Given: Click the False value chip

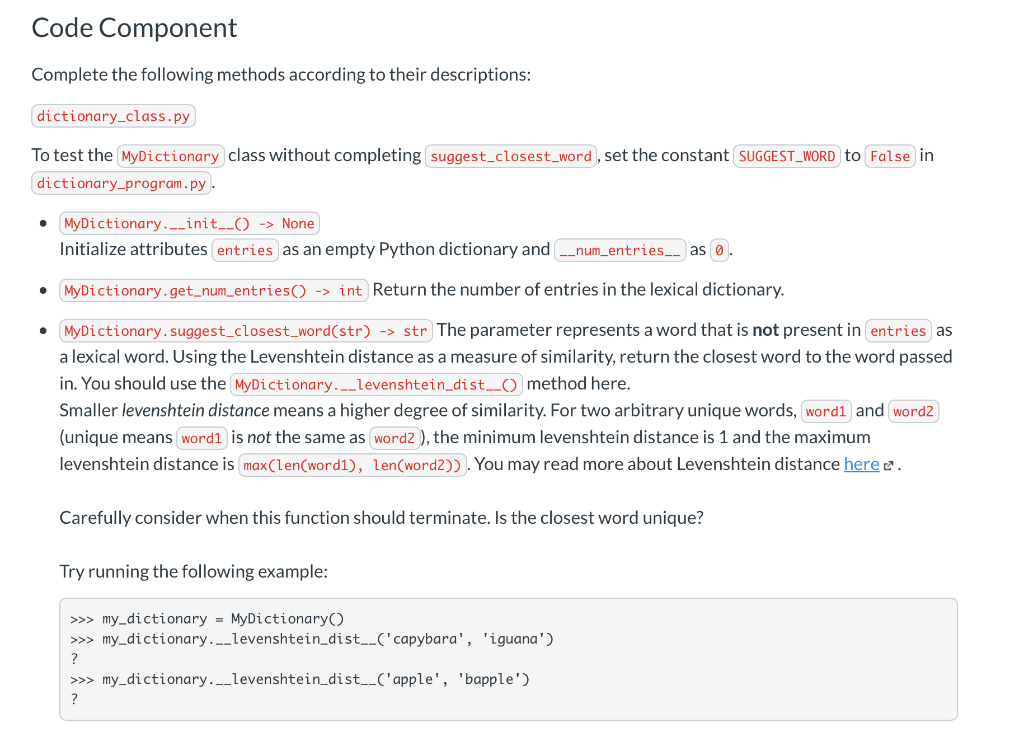Looking at the screenshot, I should (890, 155).
